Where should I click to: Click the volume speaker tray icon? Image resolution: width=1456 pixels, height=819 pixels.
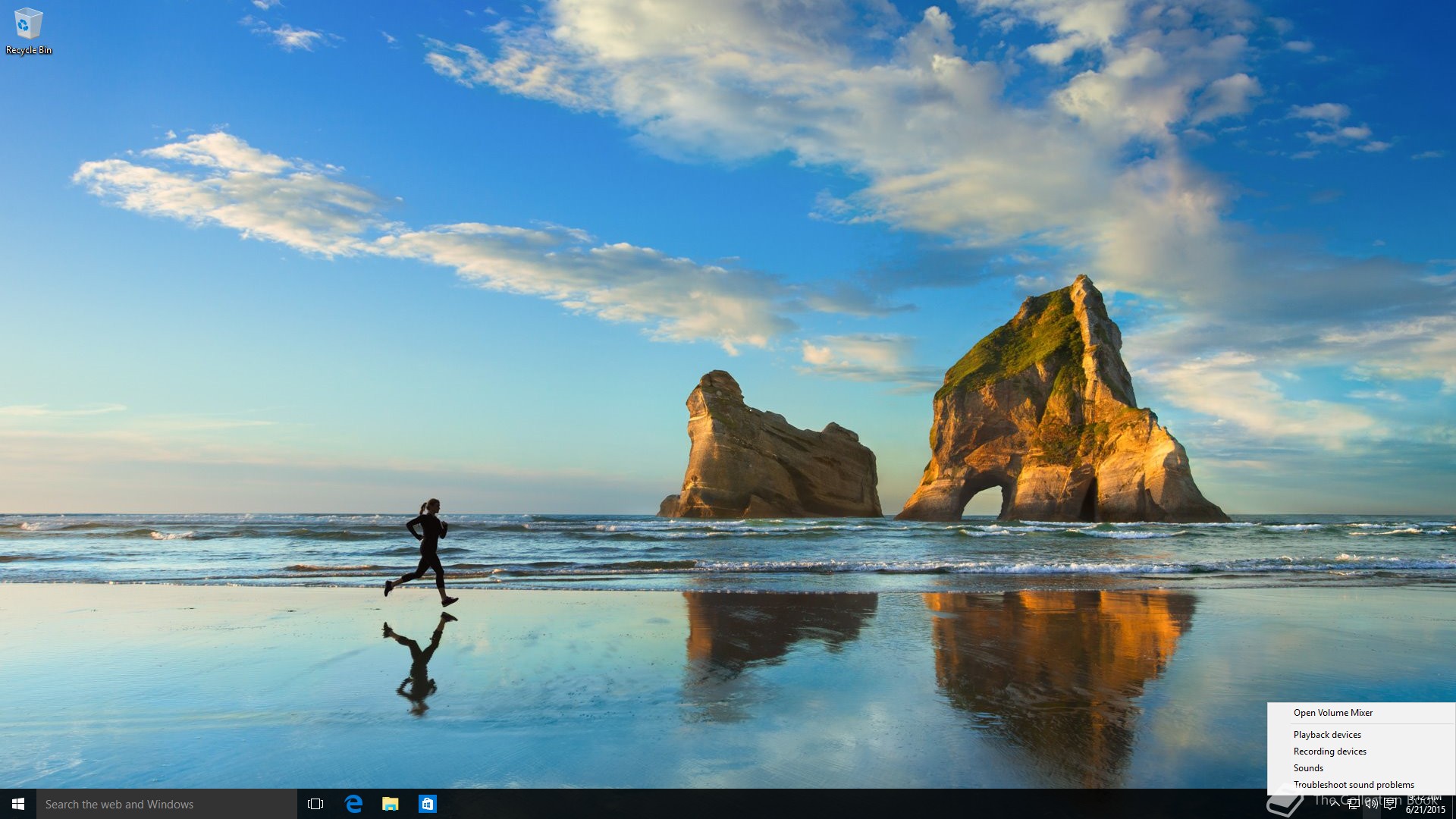click(x=1372, y=805)
